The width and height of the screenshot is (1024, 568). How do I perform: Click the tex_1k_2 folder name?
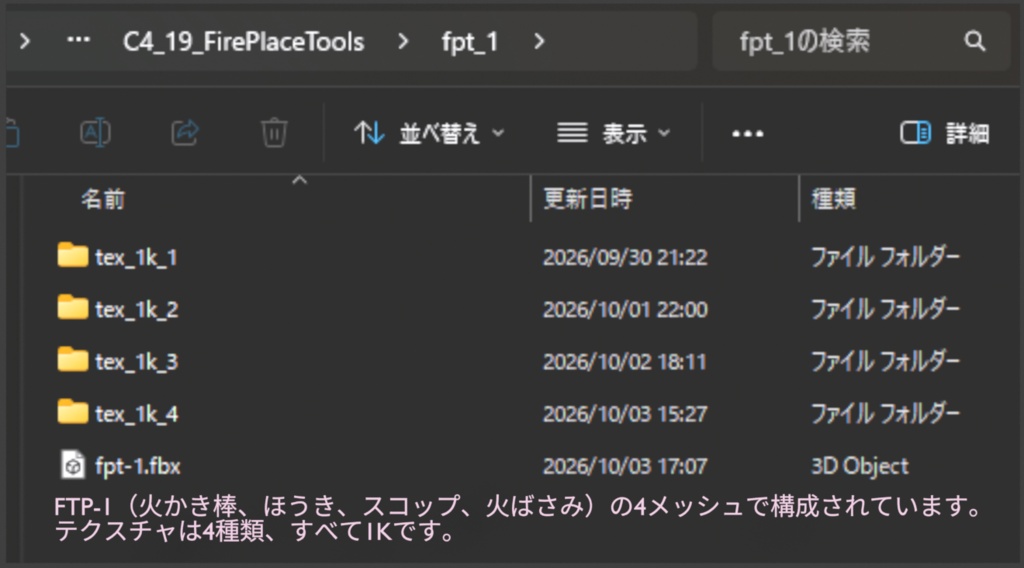136,309
